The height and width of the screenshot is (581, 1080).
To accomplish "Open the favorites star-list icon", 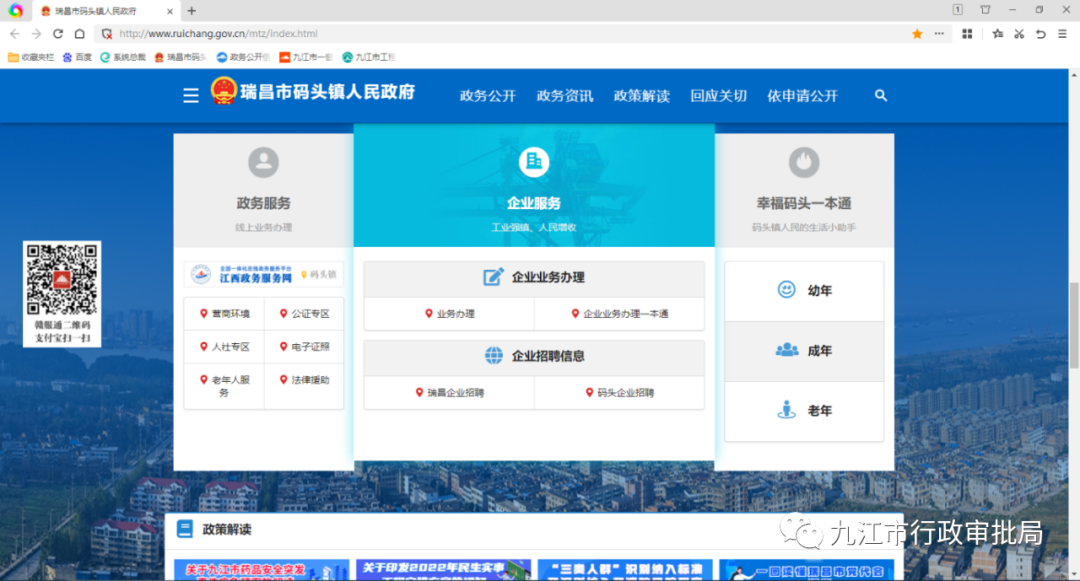I will tap(997, 34).
